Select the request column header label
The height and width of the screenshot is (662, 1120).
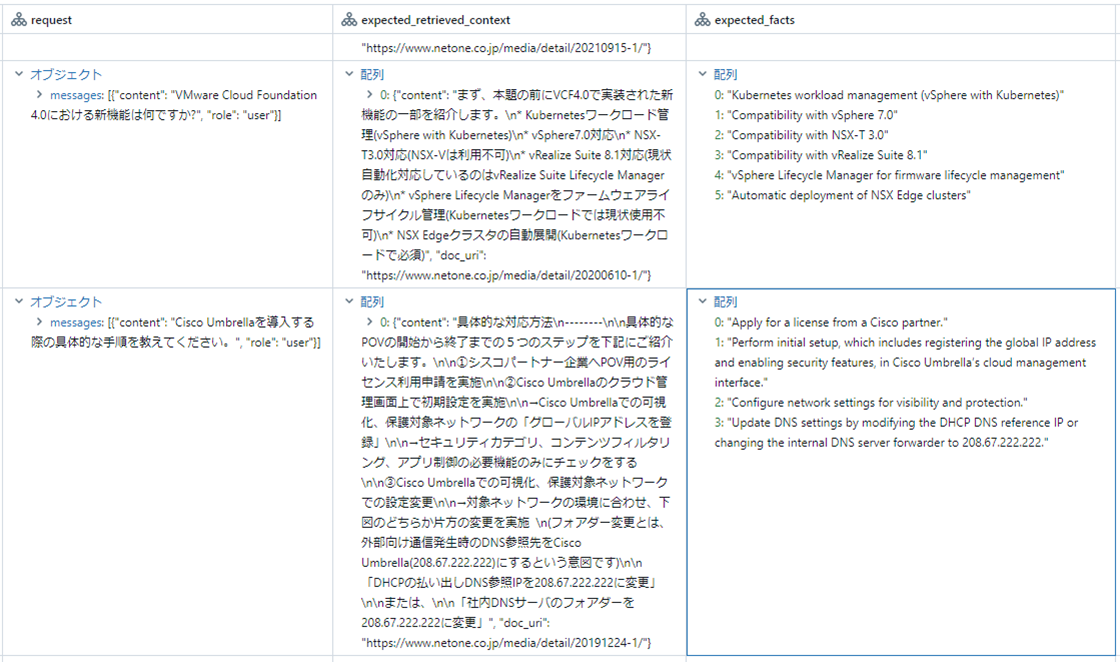click(51, 20)
